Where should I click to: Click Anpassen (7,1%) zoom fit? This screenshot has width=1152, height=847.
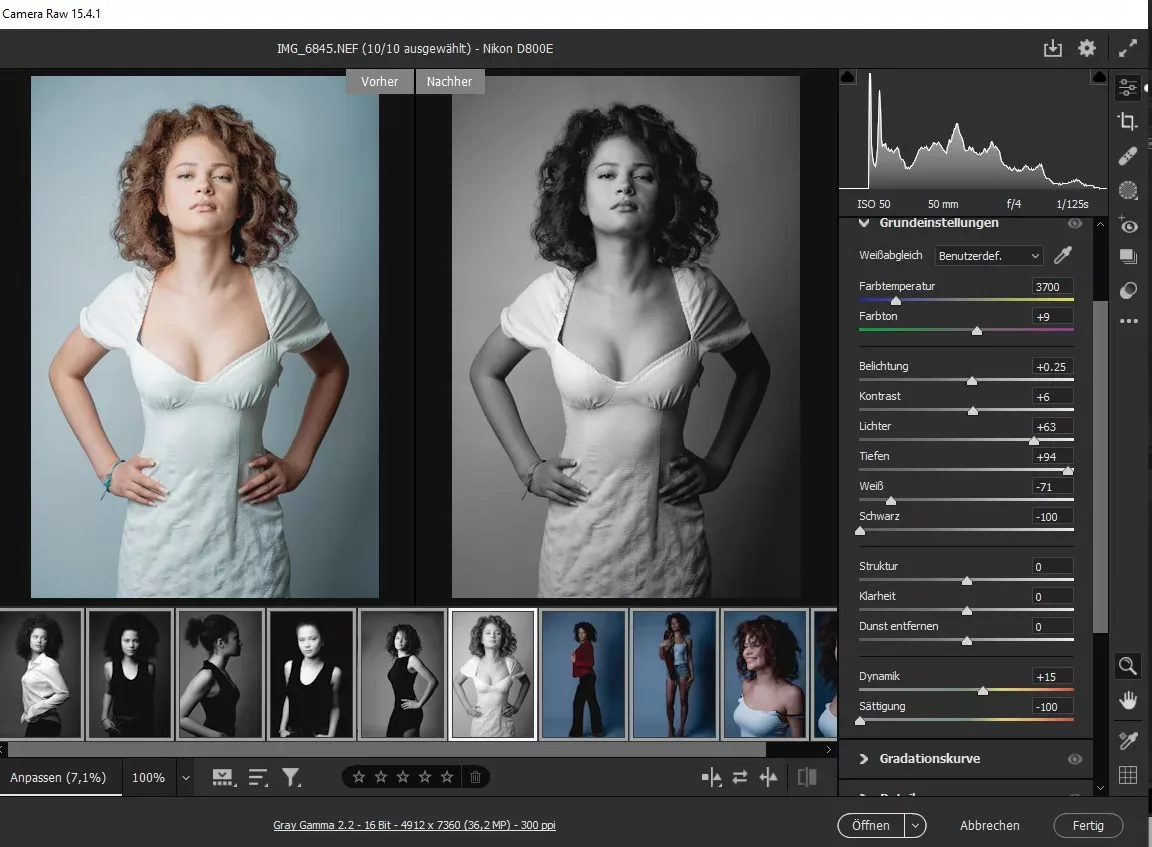[x=58, y=777]
